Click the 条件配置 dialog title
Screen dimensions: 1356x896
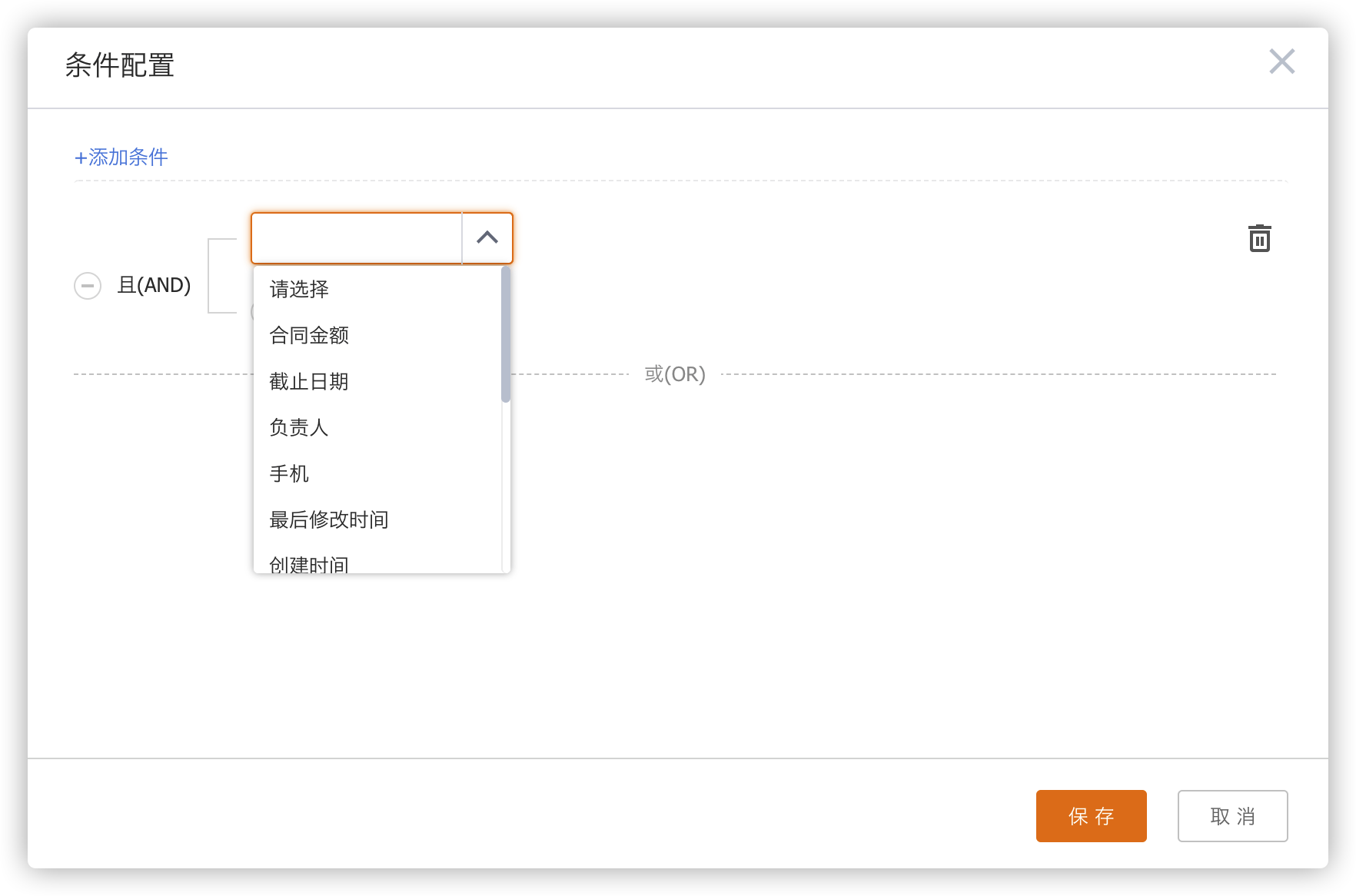click(x=120, y=65)
